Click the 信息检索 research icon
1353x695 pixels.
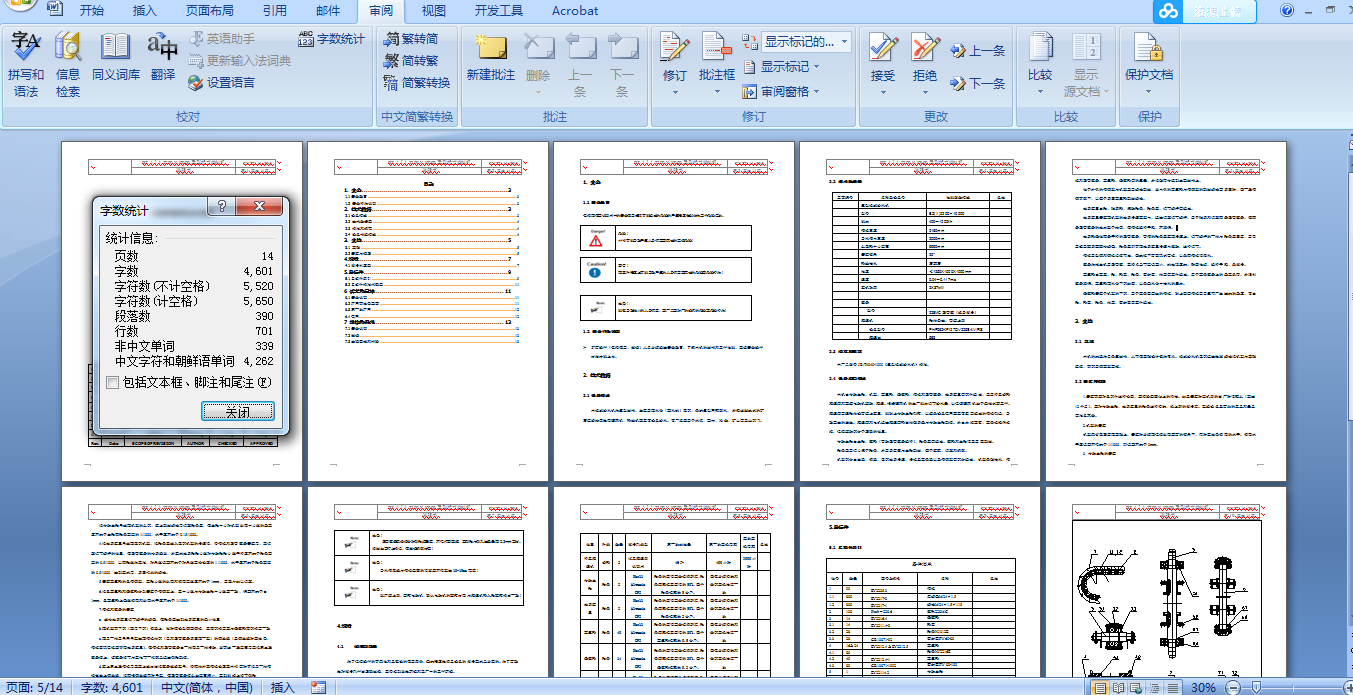(x=68, y=64)
